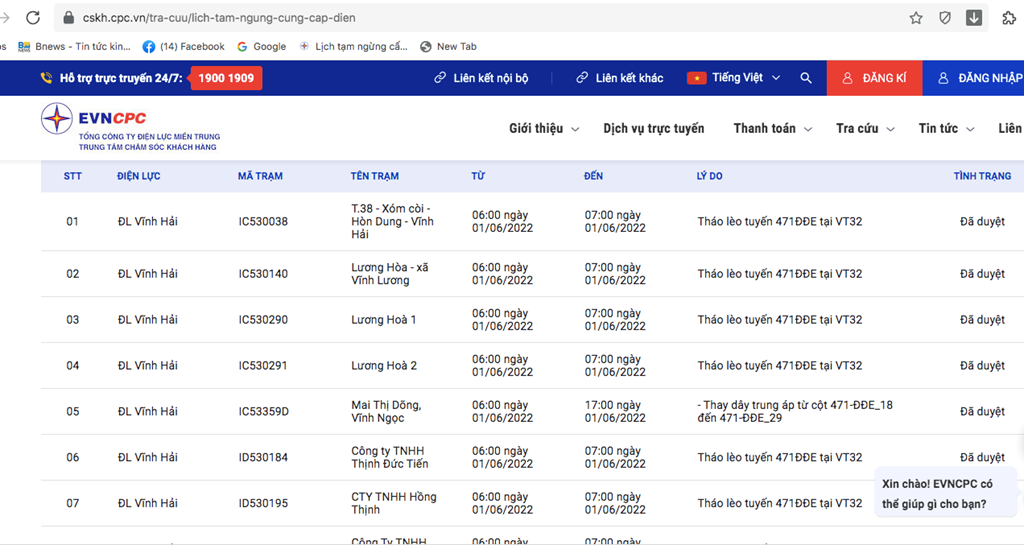Open the extensions puzzle icon
The width and height of the screenshot is (1024, 545).
[x=1008, y=18]
